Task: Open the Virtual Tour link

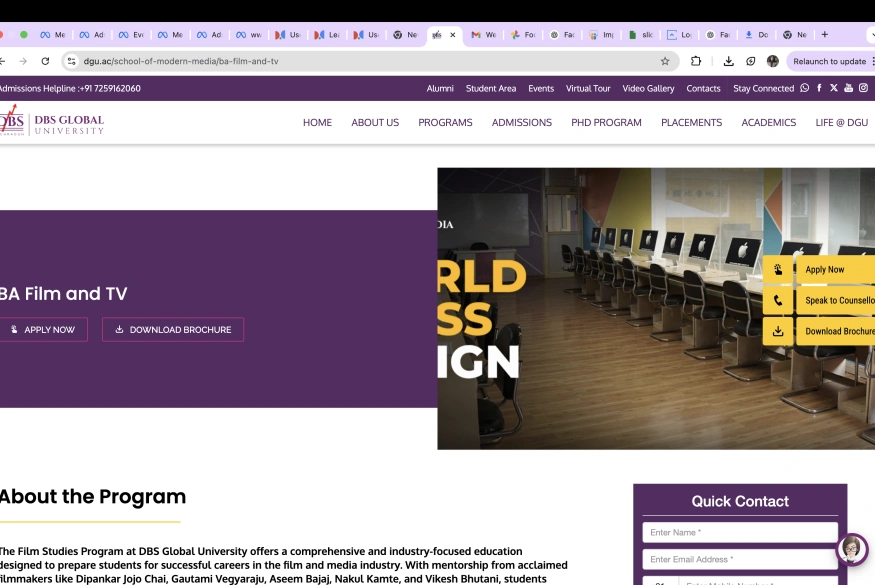Action: click(588, 88)
